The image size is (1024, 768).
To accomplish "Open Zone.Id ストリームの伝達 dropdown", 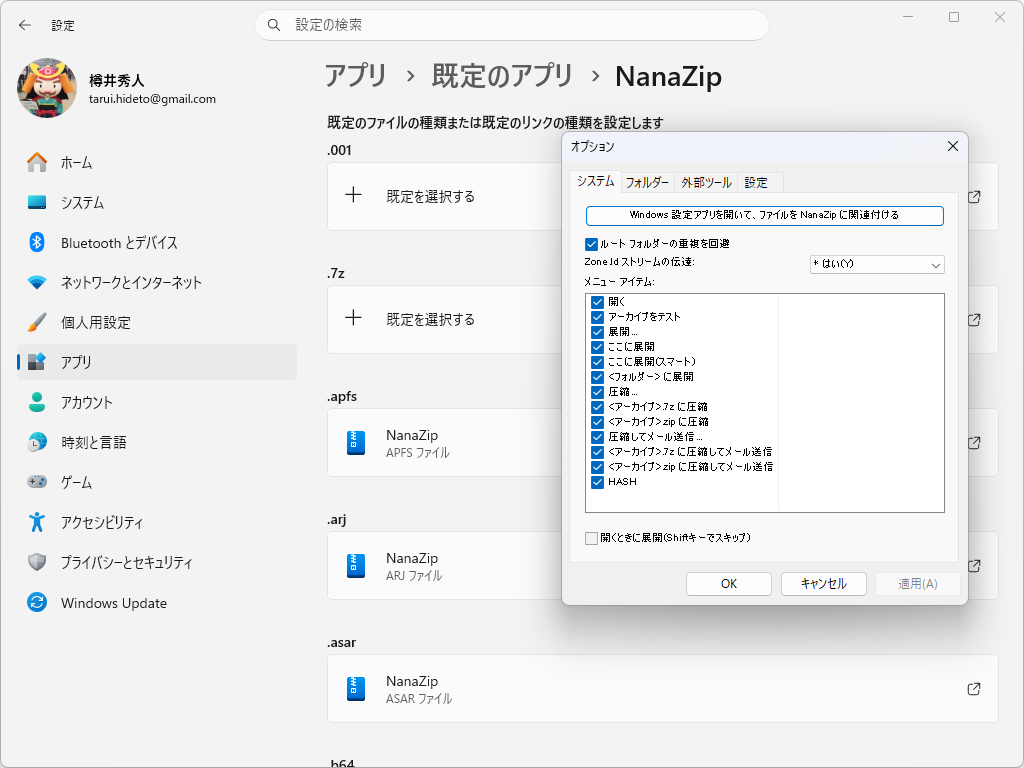I will click(x=877, y=264).
